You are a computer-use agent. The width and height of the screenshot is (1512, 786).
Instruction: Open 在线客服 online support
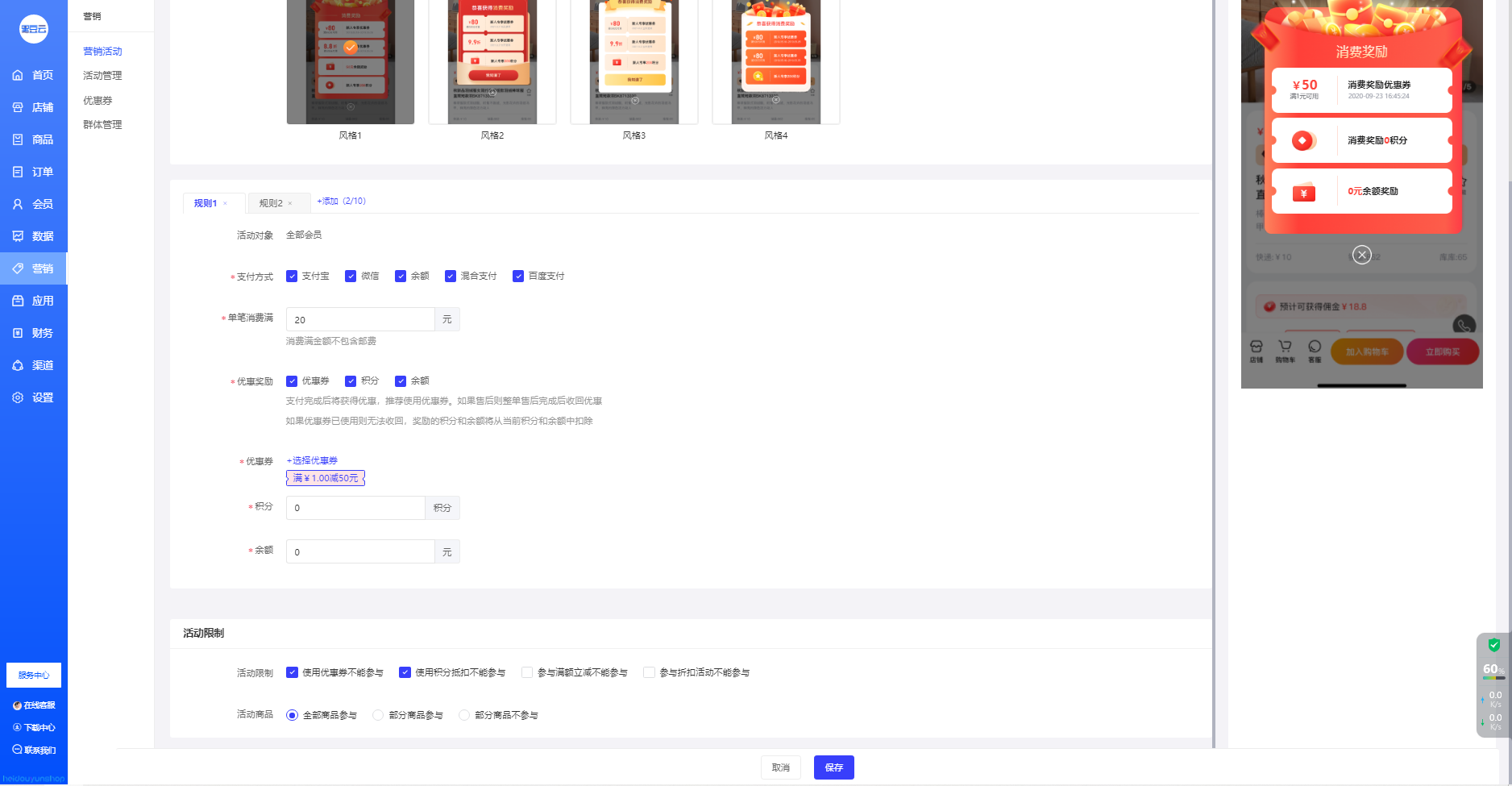[34, 705]
